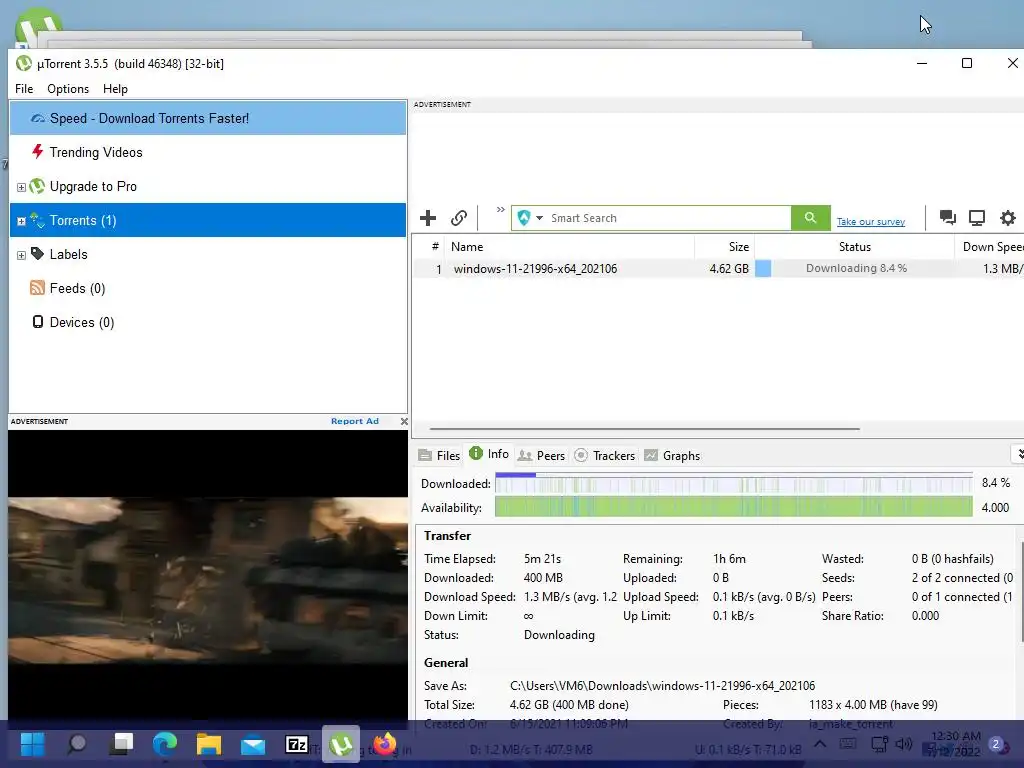The image size is (1024, 768).
Task: Click the Downloading 8.4 % progress bar
Action: pyautogui.click(x=854, y=268)
